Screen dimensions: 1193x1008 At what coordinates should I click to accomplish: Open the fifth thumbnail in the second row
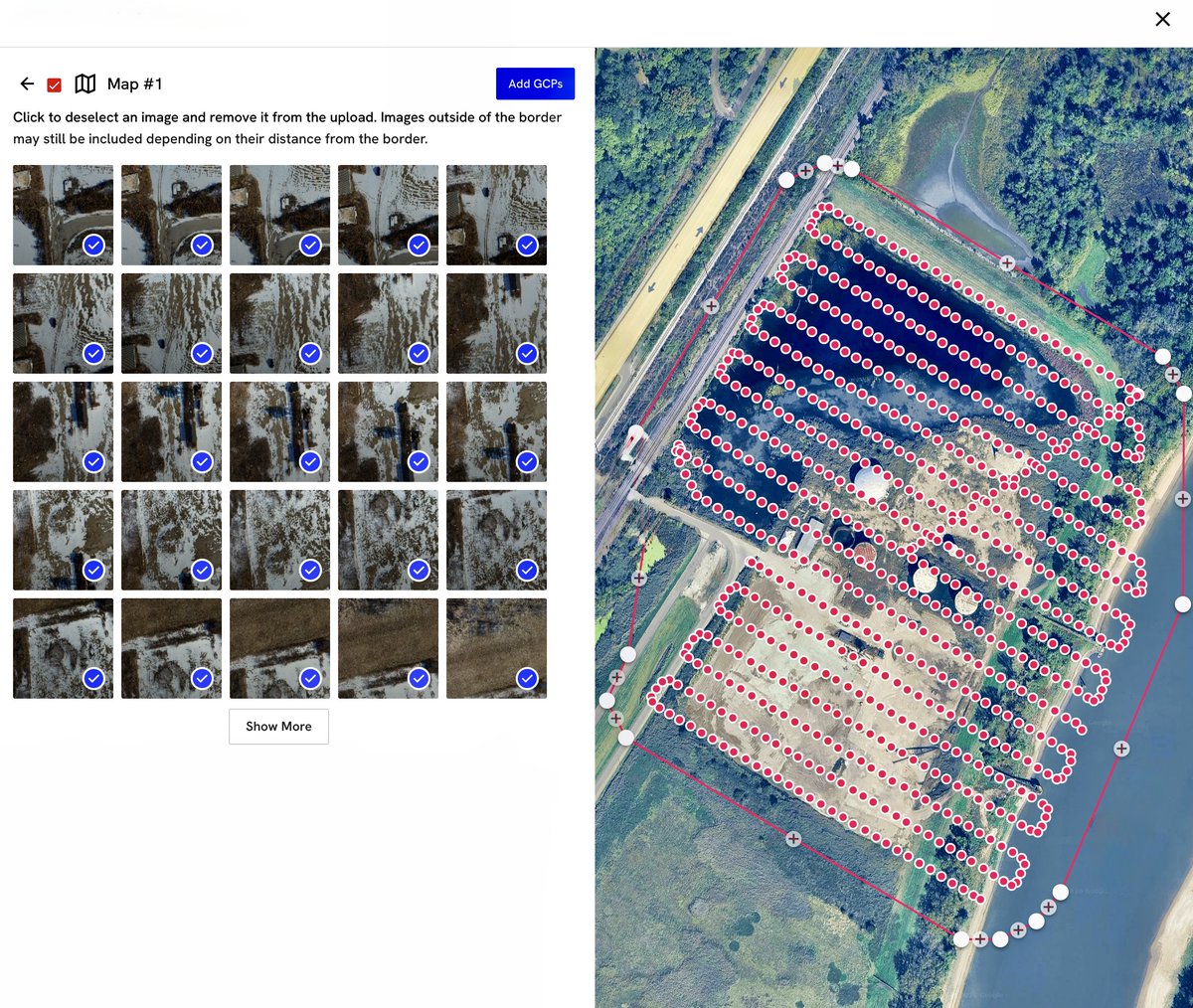pyautogui.click(x=496, y=323)
